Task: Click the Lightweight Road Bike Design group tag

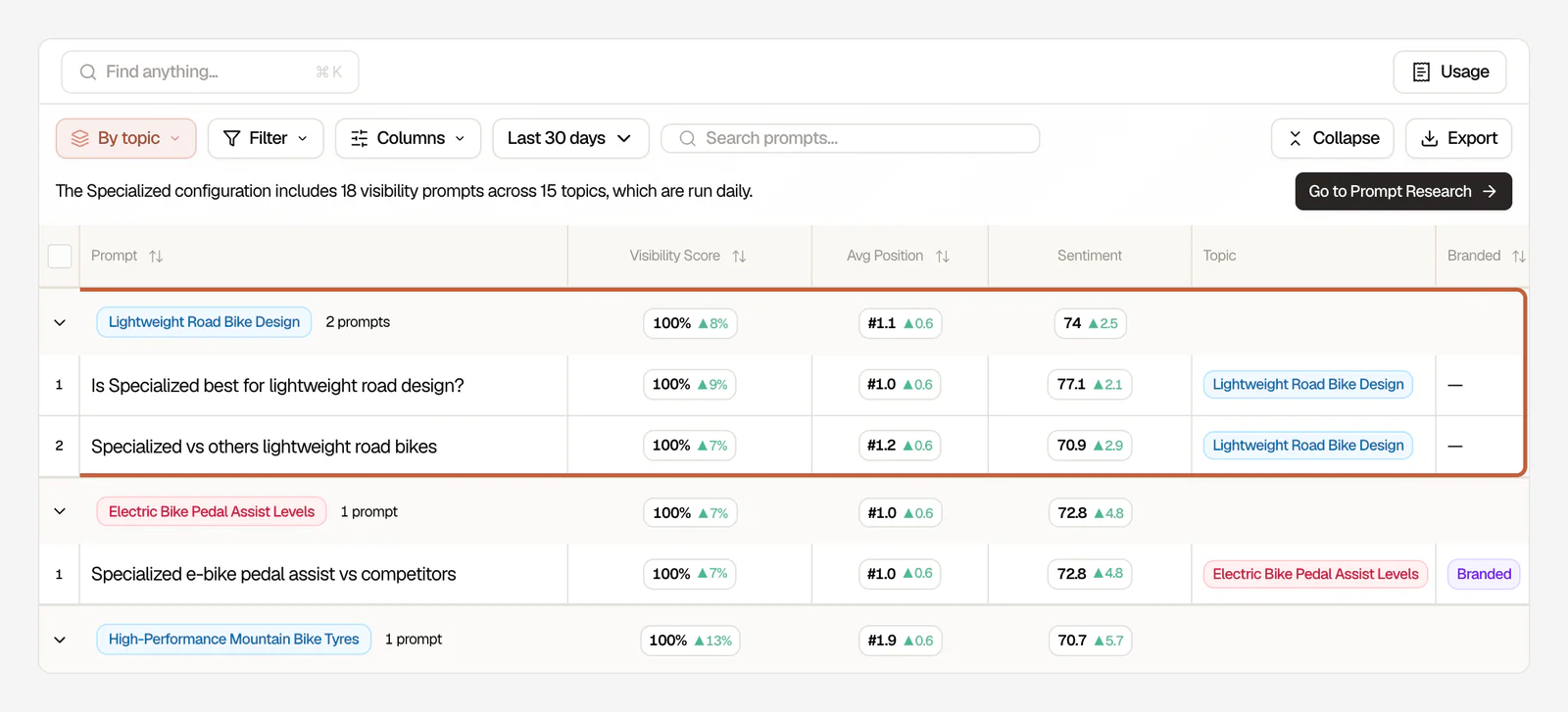Action: 204,322
